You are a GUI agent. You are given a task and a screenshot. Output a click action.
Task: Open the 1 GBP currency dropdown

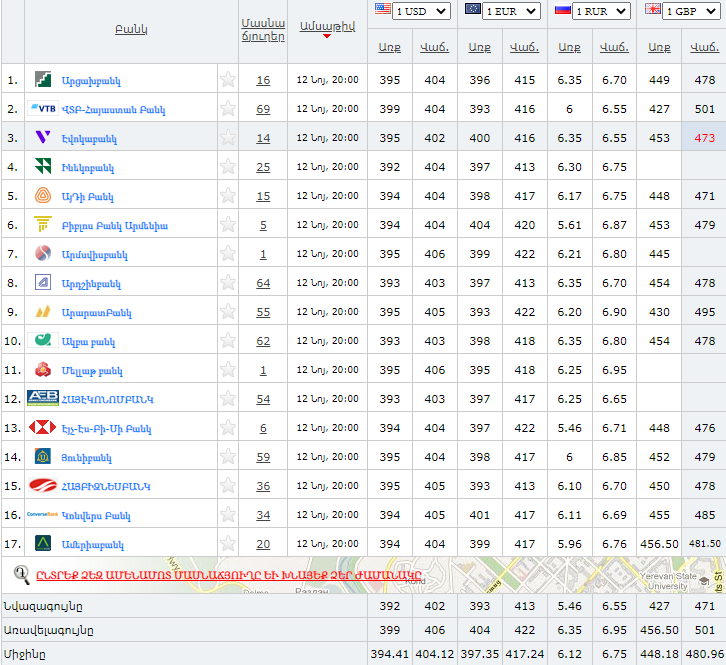click(691, 11)
